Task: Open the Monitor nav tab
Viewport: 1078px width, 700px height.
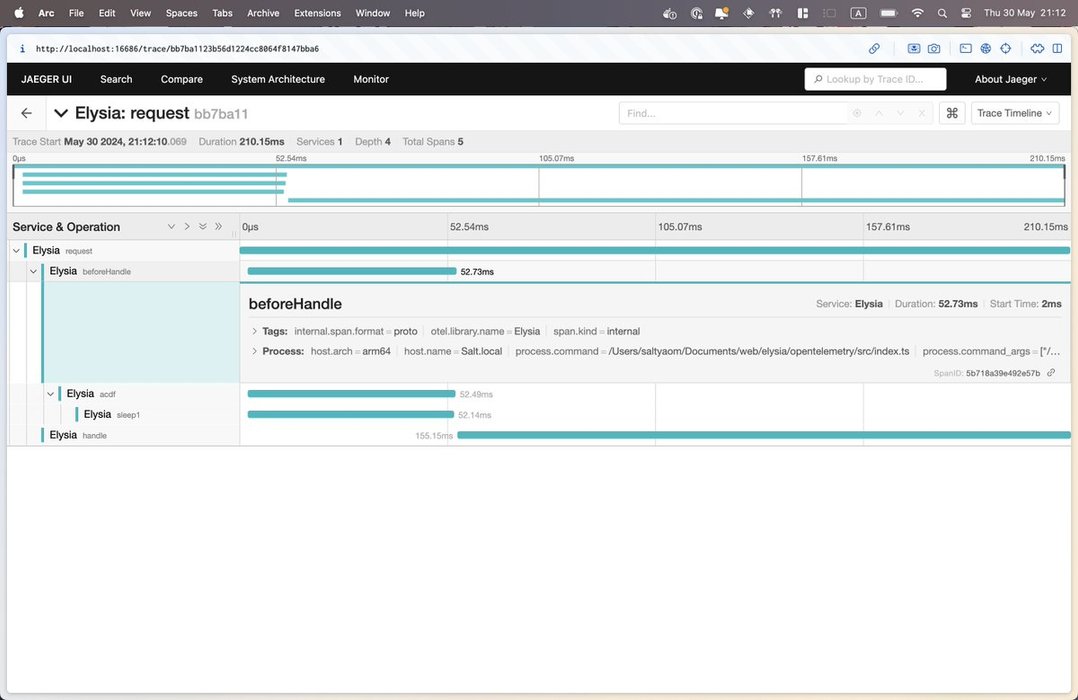Action: (371, 79)
